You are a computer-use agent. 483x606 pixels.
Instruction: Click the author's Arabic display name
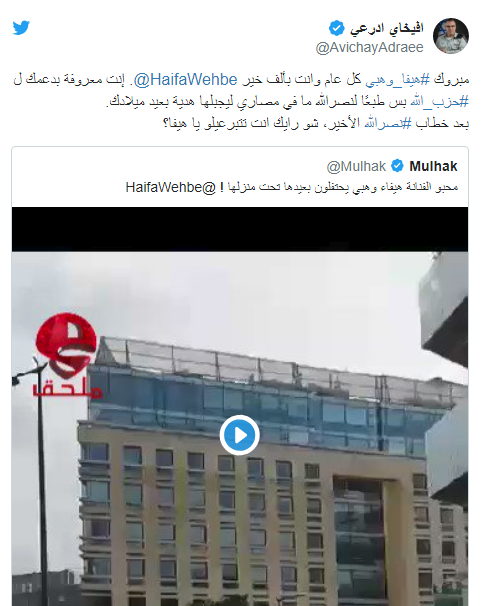tap(387, 28)
